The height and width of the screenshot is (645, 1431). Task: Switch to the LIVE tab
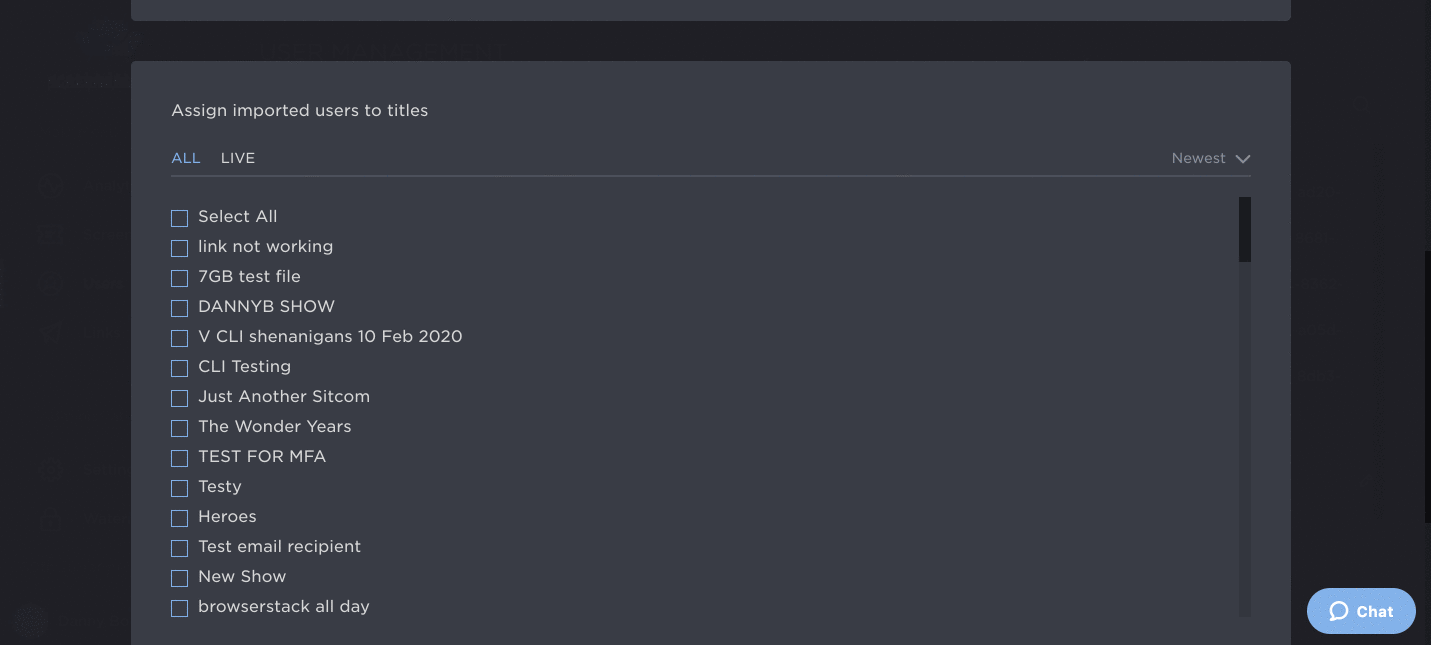click(x=238, y=158)
